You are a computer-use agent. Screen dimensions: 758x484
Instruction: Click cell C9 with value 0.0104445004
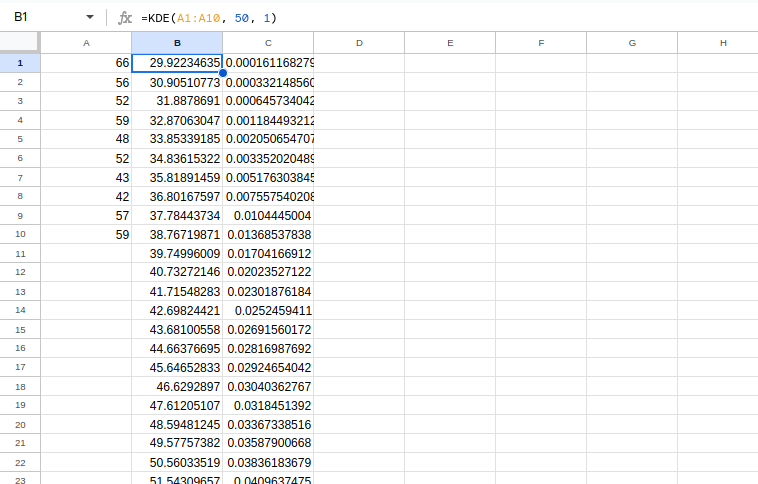coord(268,216)
